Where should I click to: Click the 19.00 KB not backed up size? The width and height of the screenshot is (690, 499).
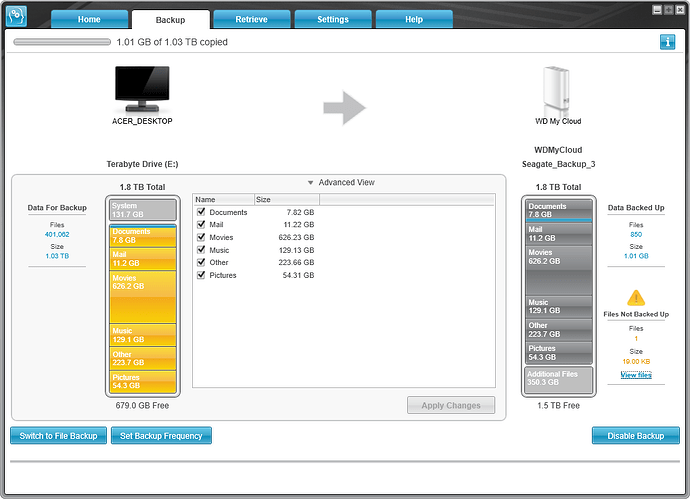tap(636, 361)
